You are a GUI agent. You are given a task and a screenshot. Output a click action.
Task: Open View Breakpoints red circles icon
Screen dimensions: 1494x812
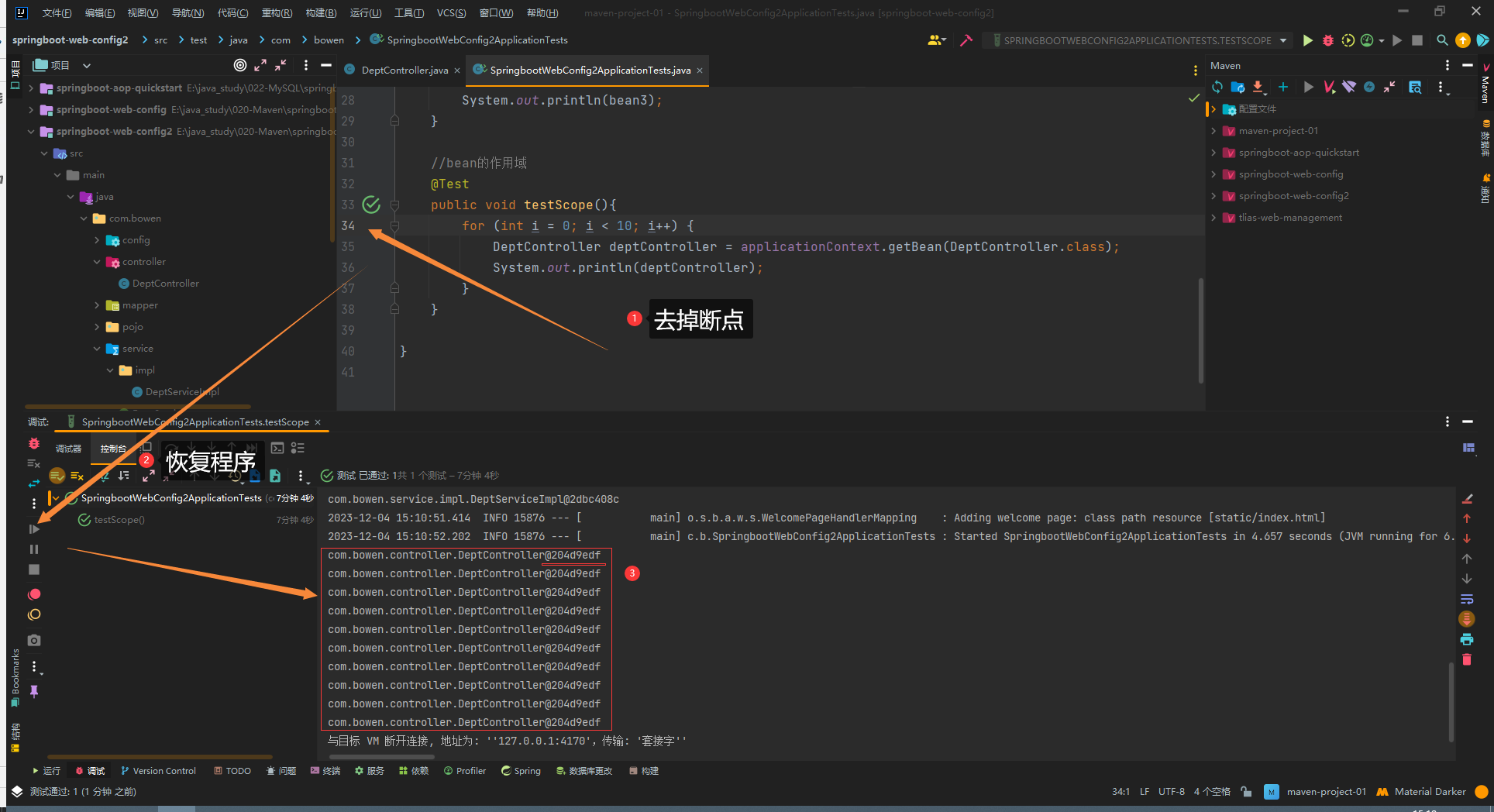tap(34, 594)
